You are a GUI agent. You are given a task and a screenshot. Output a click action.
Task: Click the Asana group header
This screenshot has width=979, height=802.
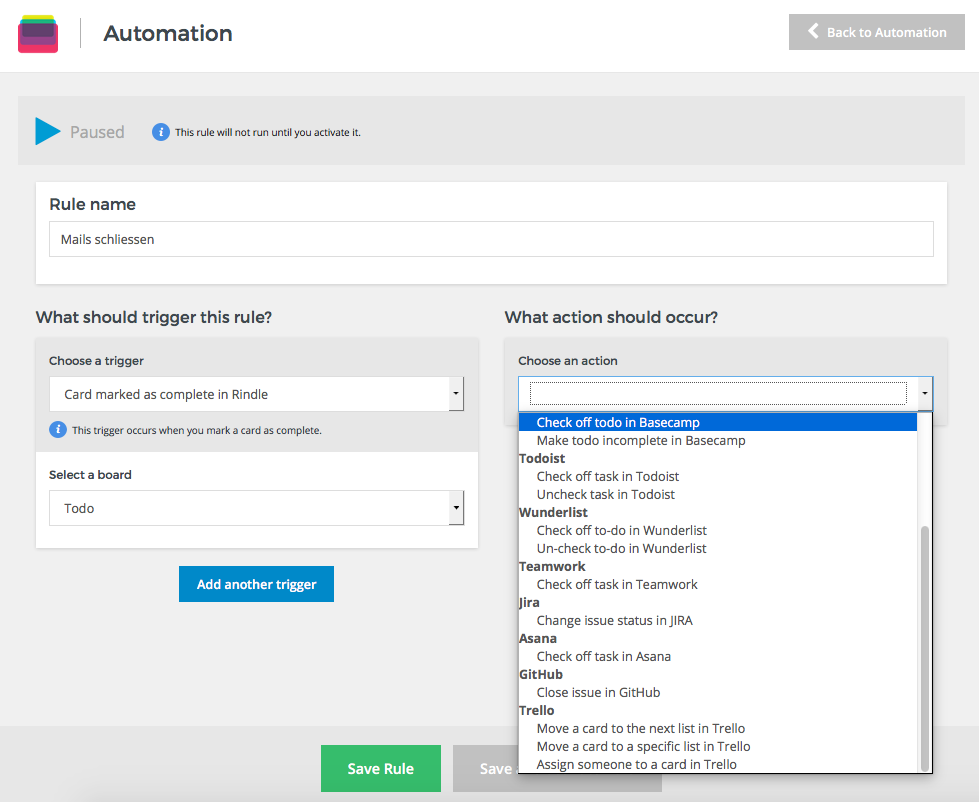538,638
